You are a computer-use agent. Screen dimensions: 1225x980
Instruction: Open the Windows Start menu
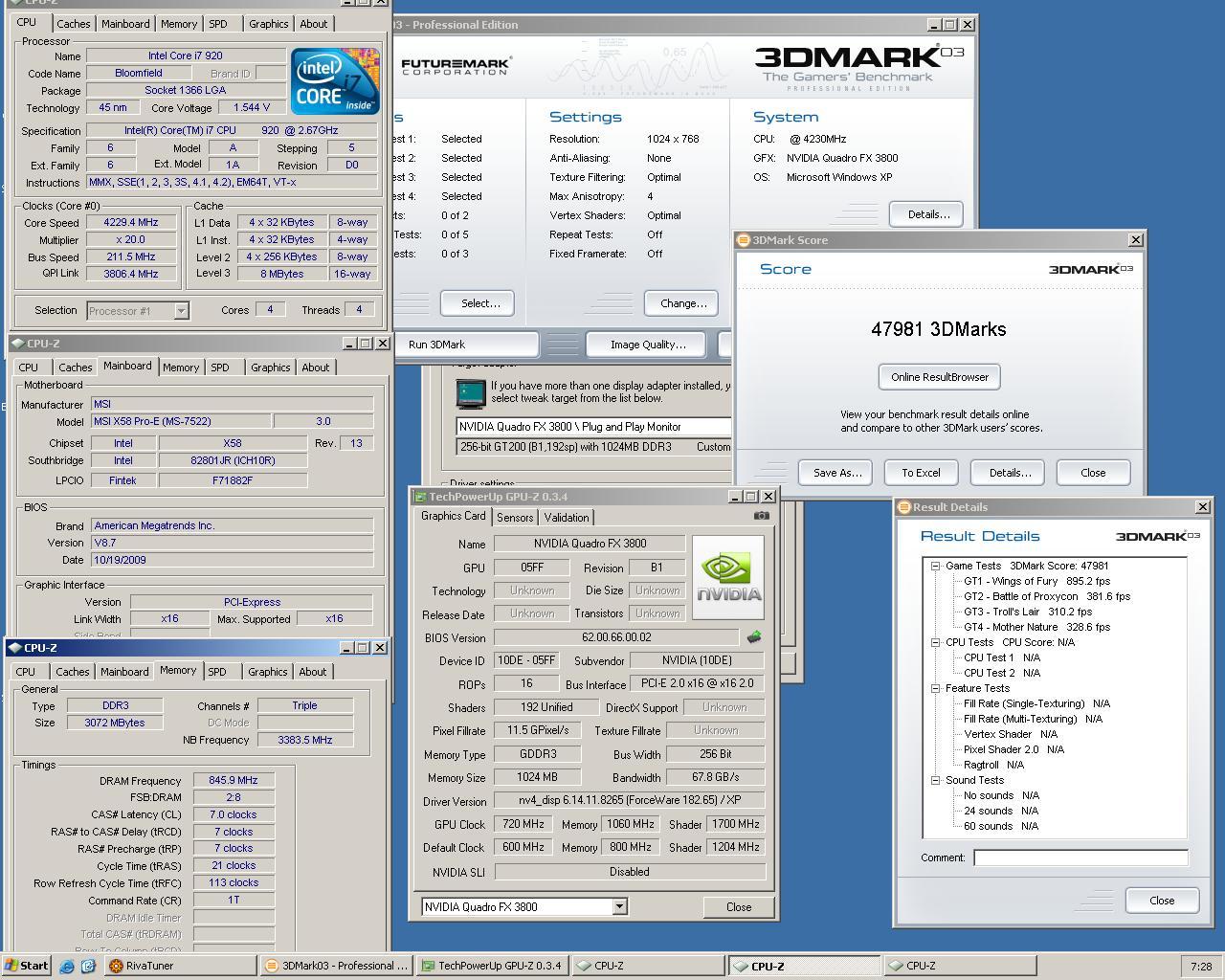pyautogui.click(x=27, y=966)
